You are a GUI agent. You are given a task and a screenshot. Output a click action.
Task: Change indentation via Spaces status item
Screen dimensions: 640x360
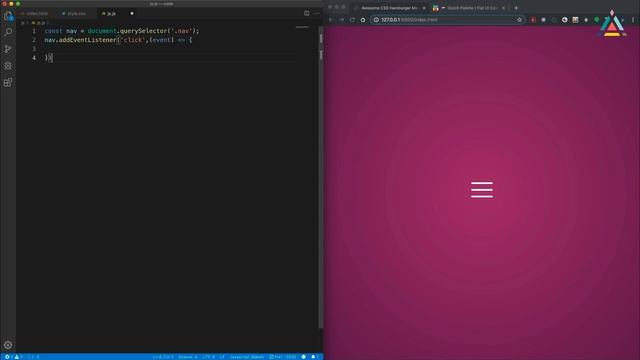(188, 357)
